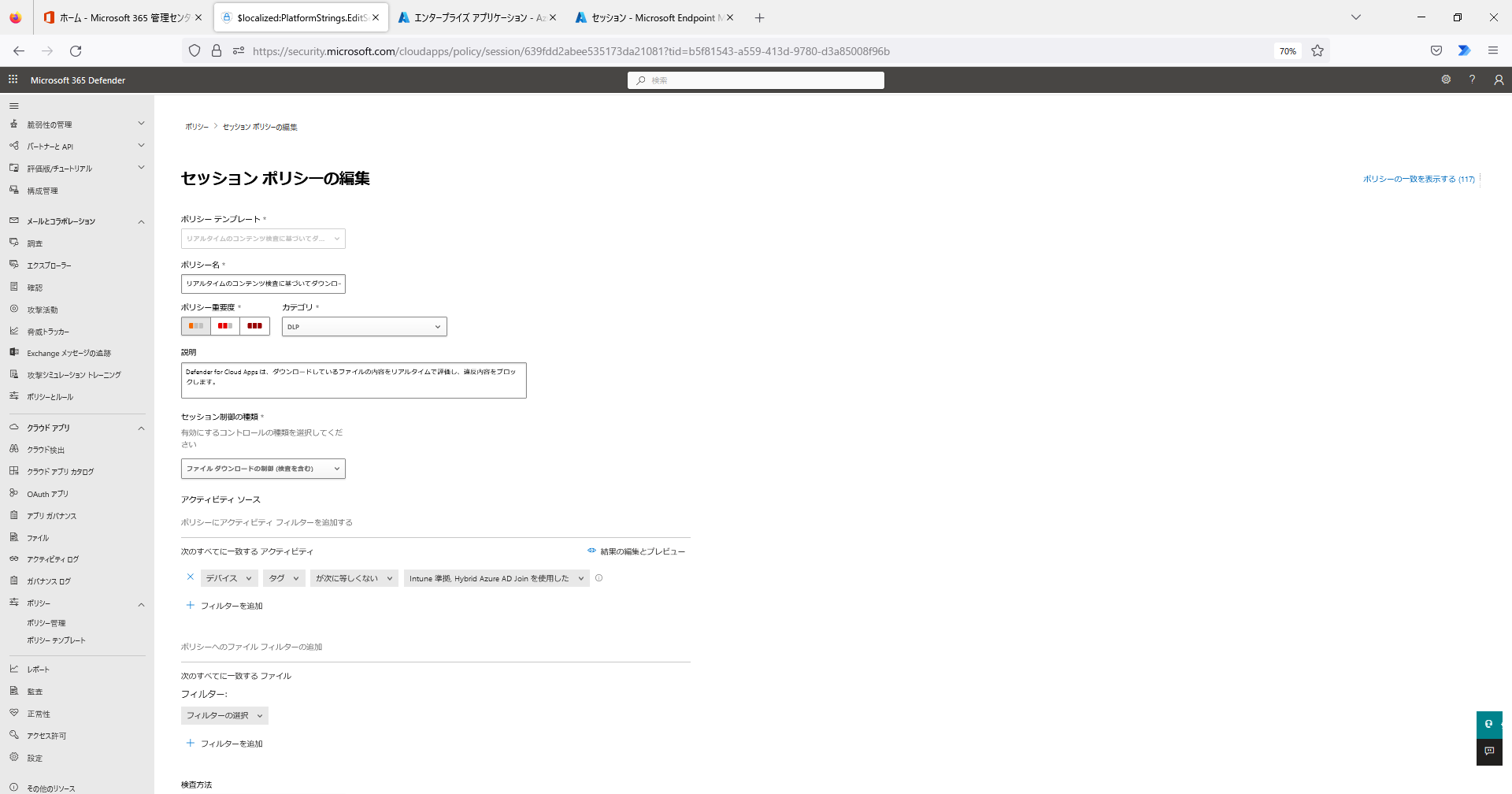This screenshot has height=794, width=1512.
Task: Select medium policy severity
Action: coord(225,326)
